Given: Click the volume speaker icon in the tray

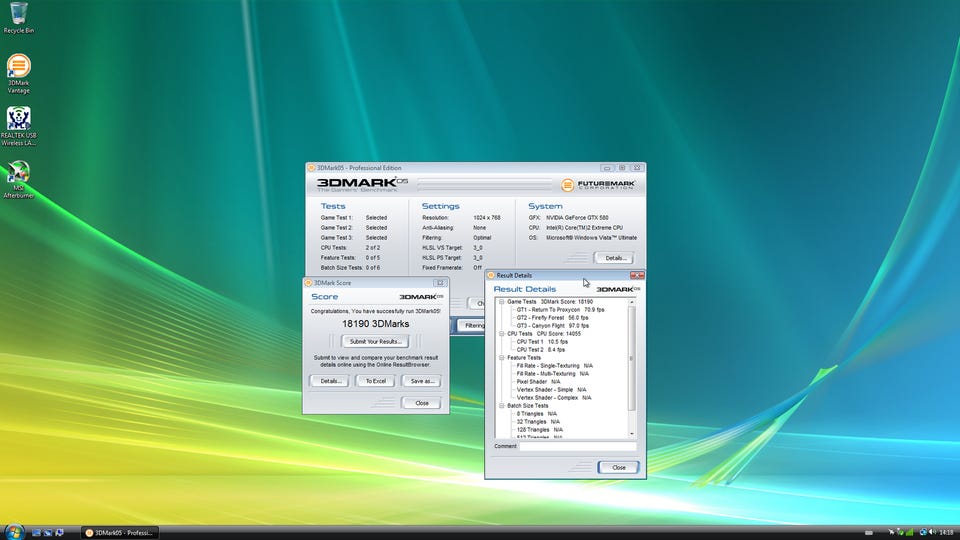Looking at the screenshot, I should [x=930, y=532].
